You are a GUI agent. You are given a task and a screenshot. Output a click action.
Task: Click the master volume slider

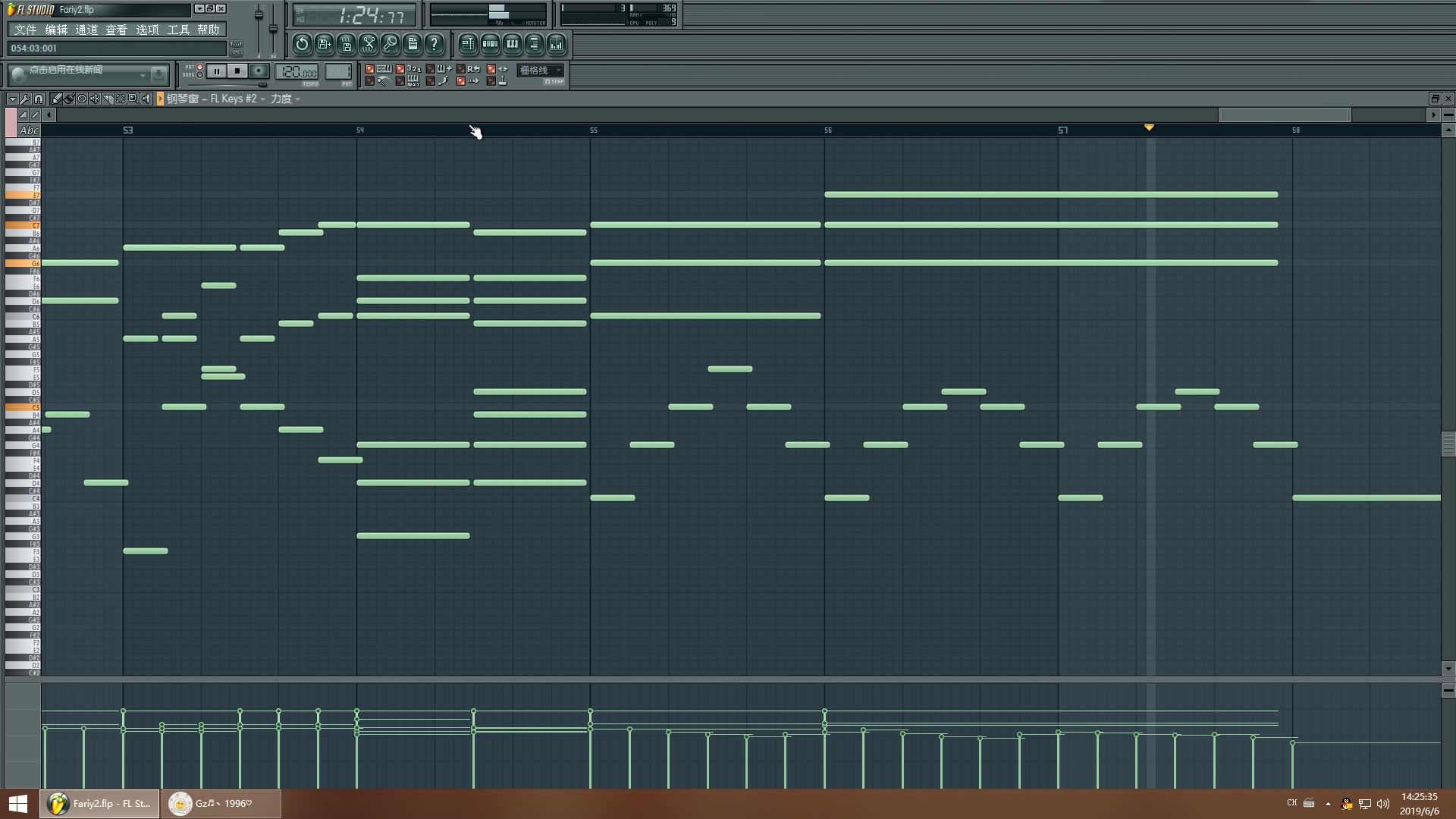(259, 14)
